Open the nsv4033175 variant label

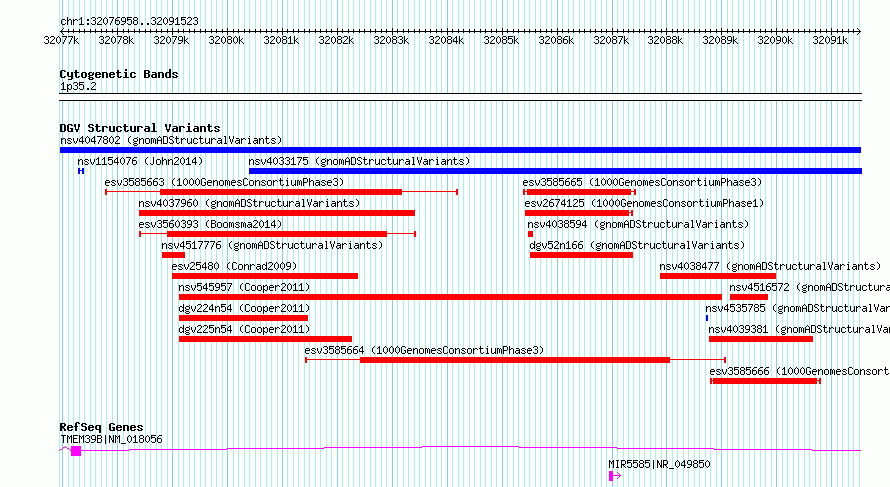click(359, 161)
